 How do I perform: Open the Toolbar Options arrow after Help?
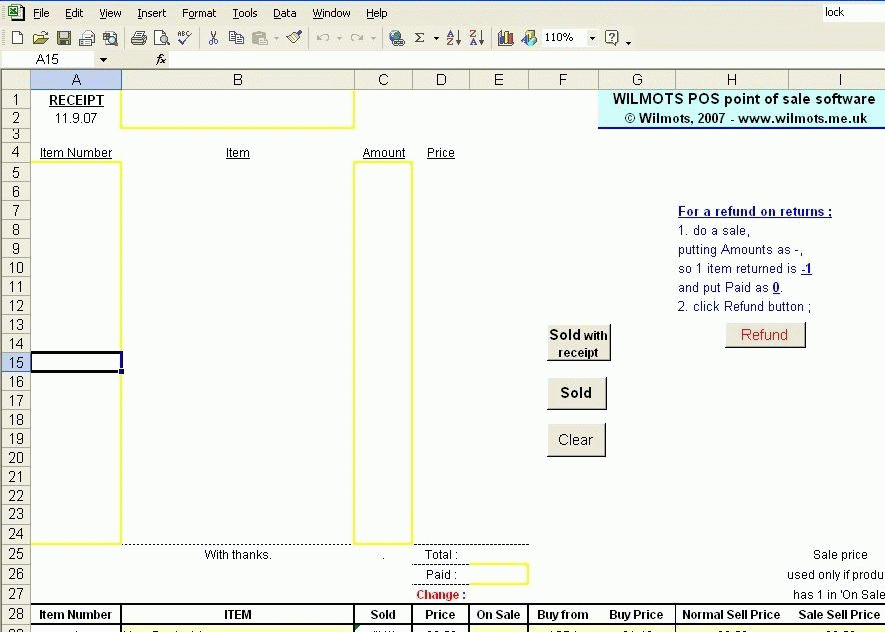coord(628,41)
